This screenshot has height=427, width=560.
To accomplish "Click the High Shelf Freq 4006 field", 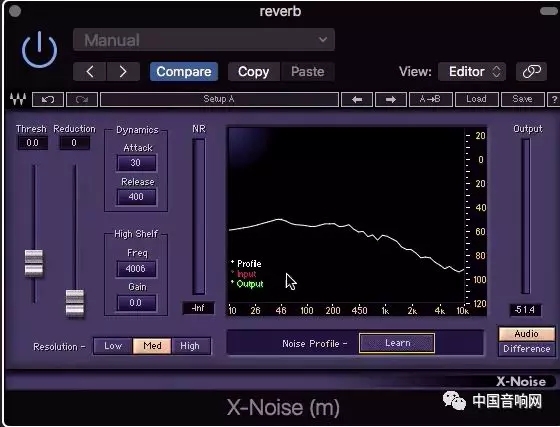I will [x=136, y=268].
